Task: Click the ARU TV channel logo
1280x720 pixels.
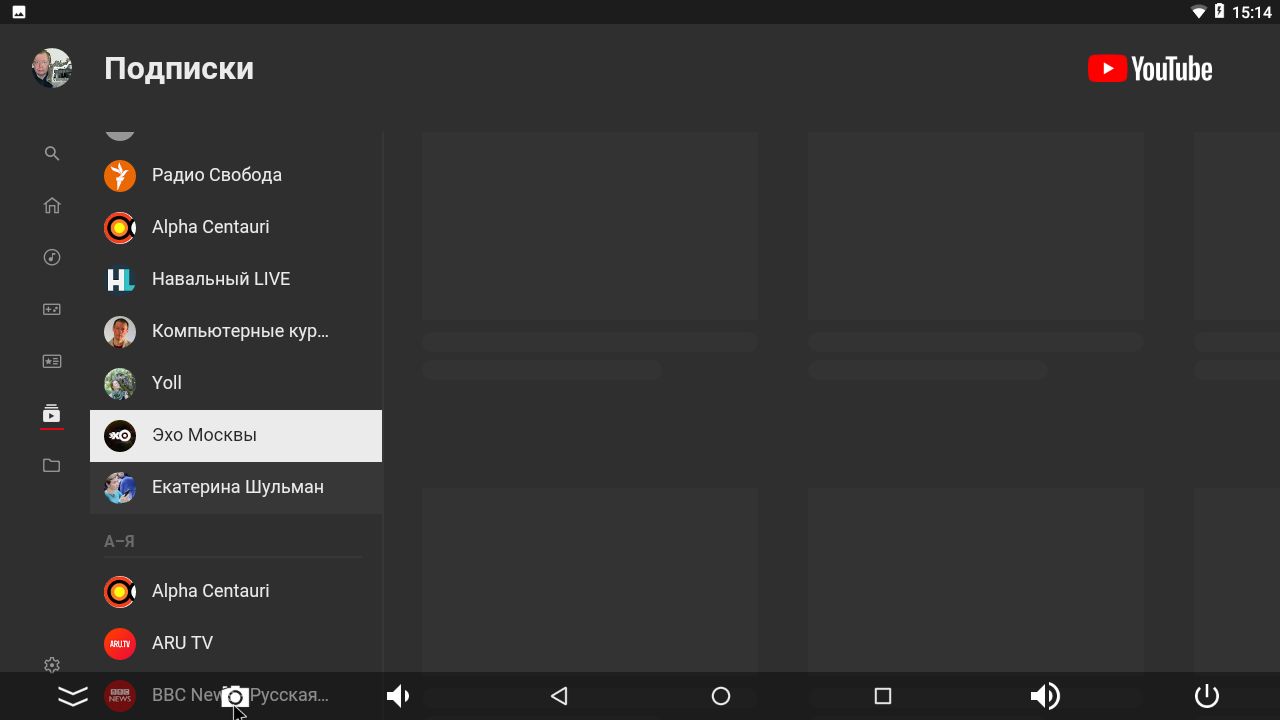Action: [x=120, y=643]
